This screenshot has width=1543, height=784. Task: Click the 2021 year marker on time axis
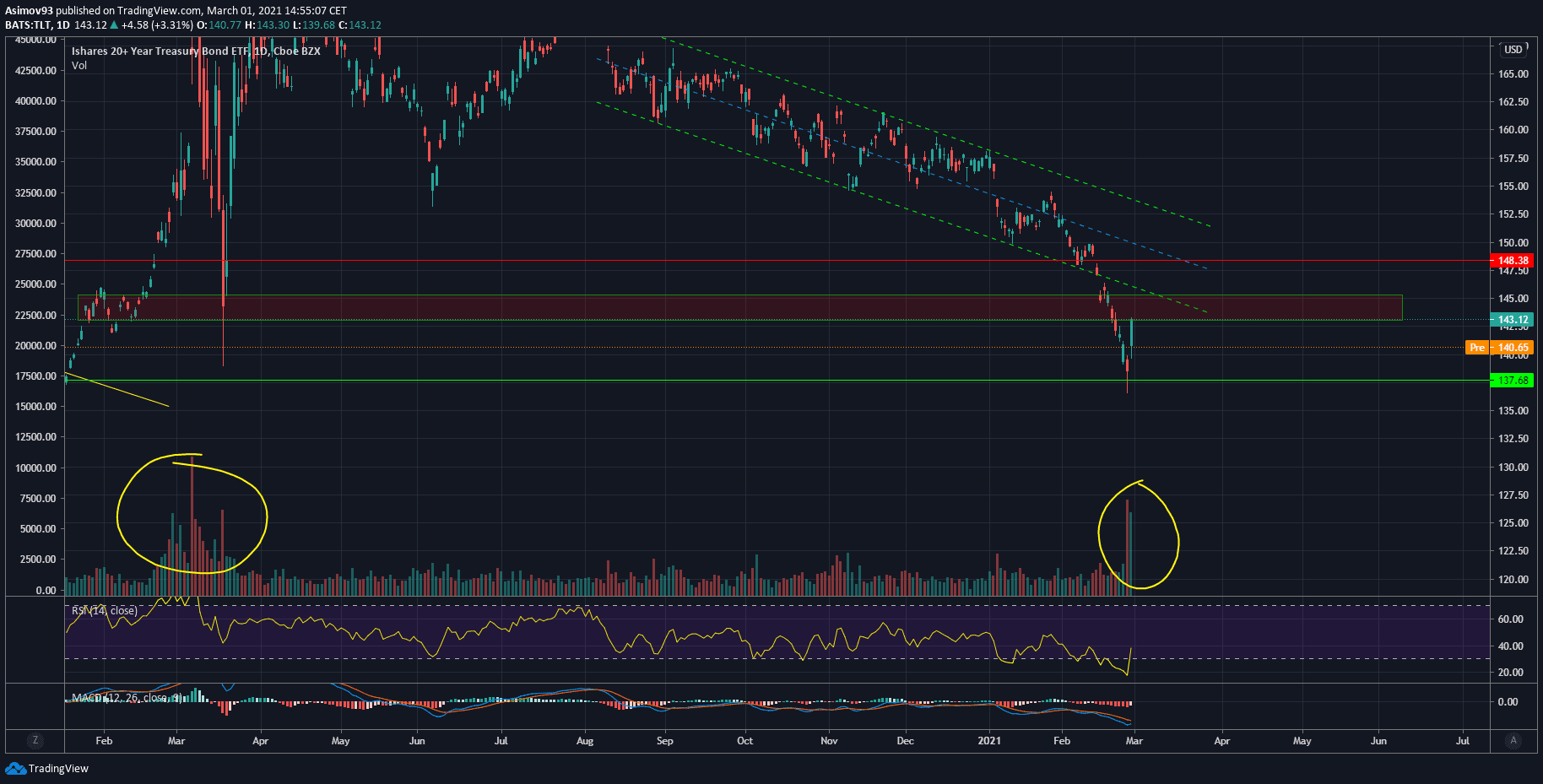point(988,741)
